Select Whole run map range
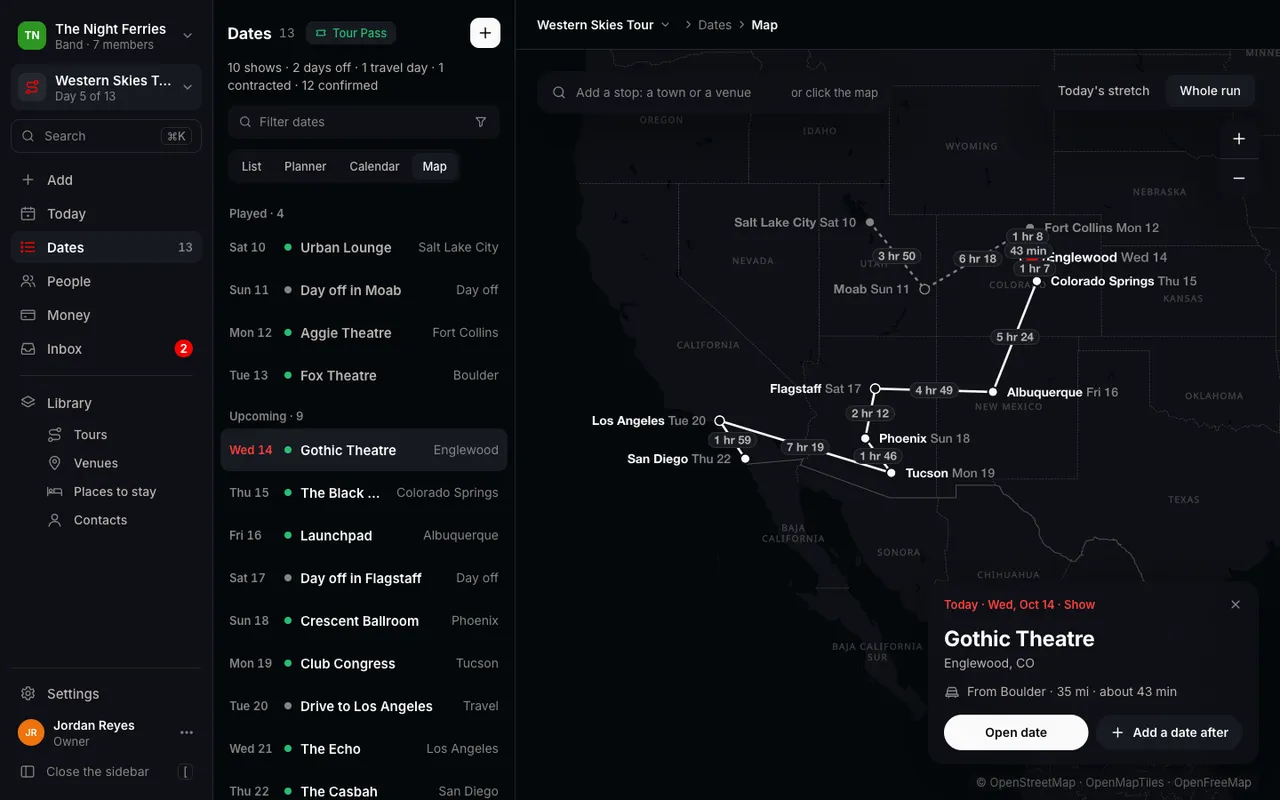This screenshot has height=800, width=1280. coord(1210,91)
